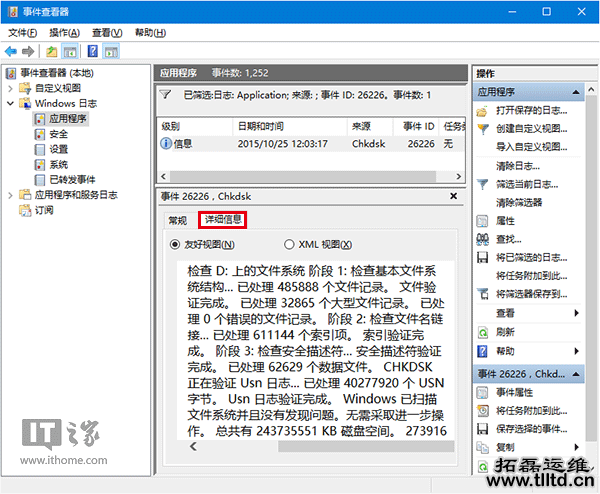Open the 帮助(H) menu
Viewport: 600px width, 494px height.
point(150,33)
